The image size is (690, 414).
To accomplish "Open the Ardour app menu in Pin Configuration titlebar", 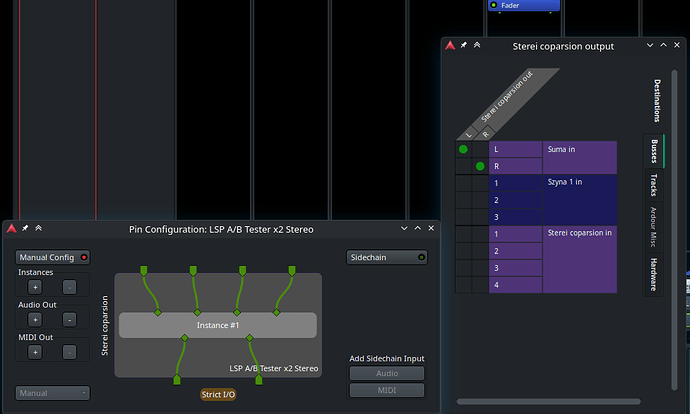I will tap(11, 228).
